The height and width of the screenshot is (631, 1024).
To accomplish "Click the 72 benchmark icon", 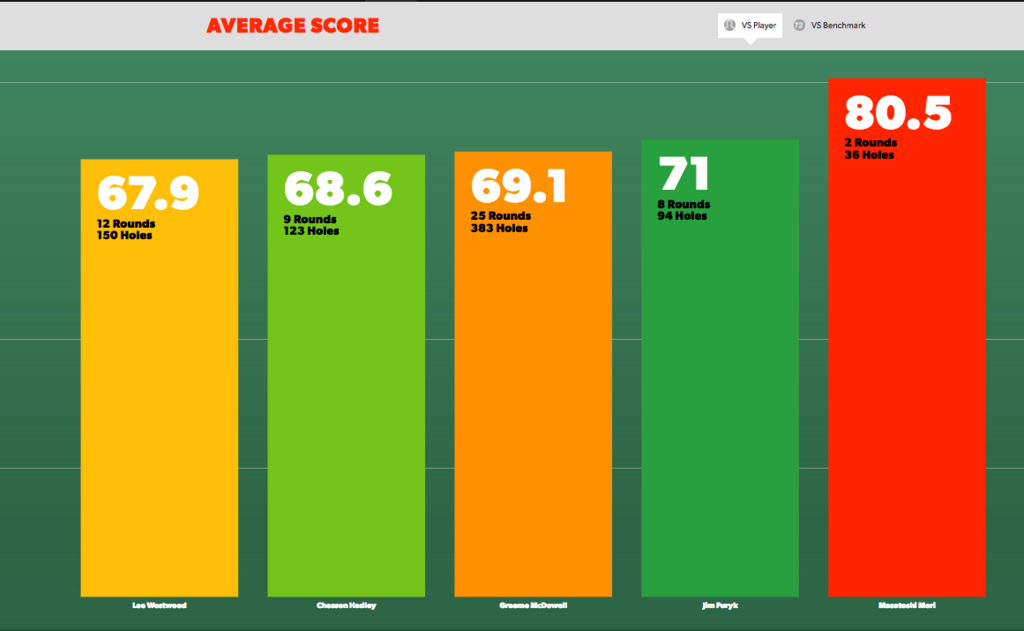I will coord(799,25).
